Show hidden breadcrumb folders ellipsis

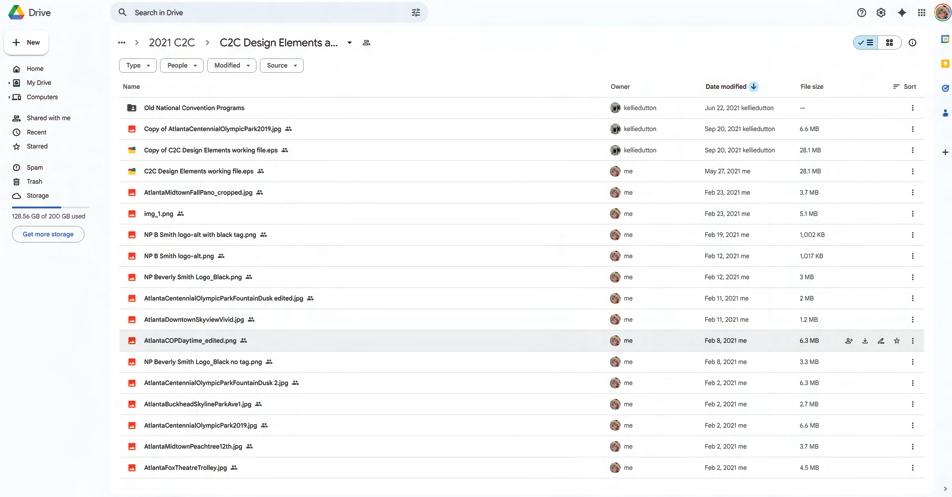[x=122, y=42]
